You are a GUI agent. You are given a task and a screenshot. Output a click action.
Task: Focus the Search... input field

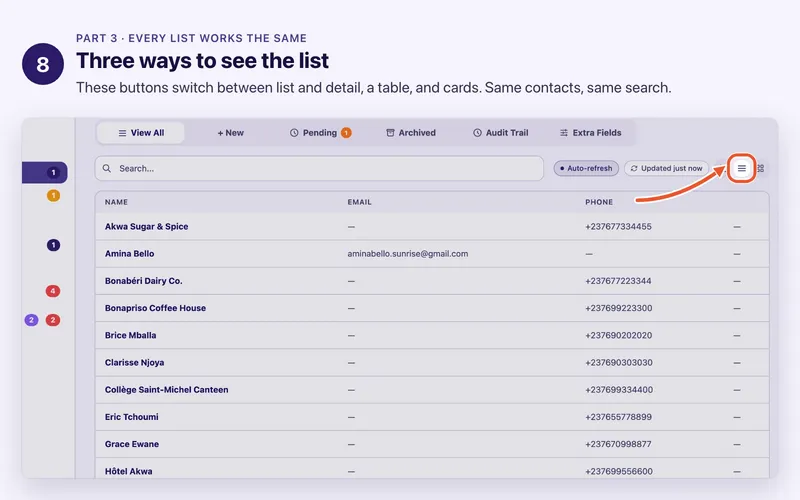click(x=319, y=168)
